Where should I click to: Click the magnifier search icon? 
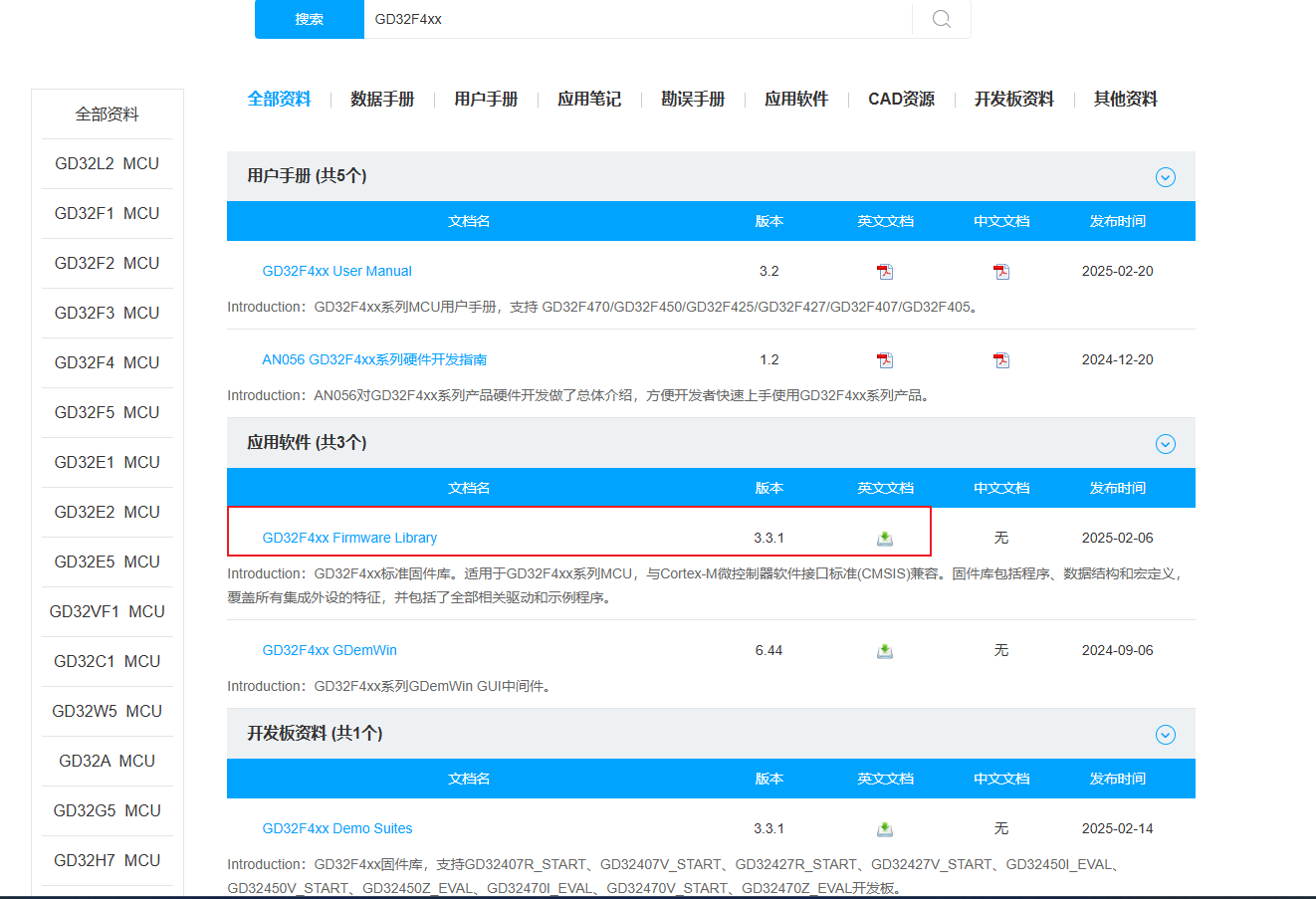pyautogui.click(x=942, y=19)
